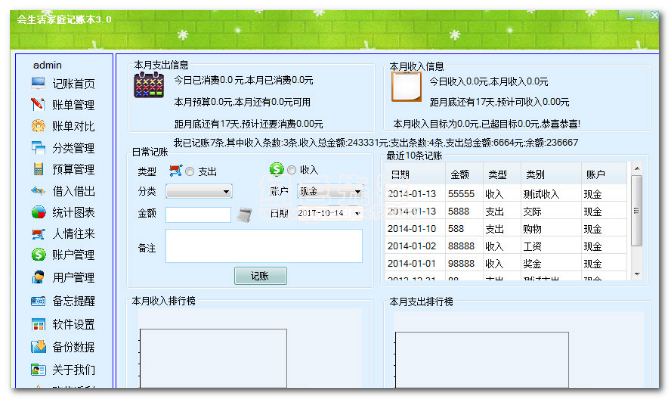Go to 借入借出 link text
670x399 pixels.
[73, 191]
